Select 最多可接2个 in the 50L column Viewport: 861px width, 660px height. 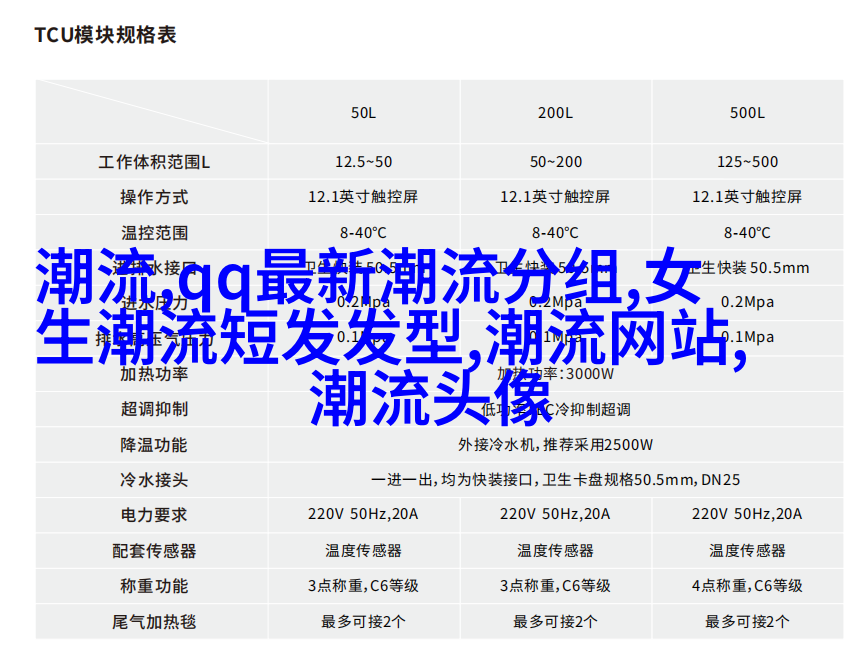(x=363, y=622)
